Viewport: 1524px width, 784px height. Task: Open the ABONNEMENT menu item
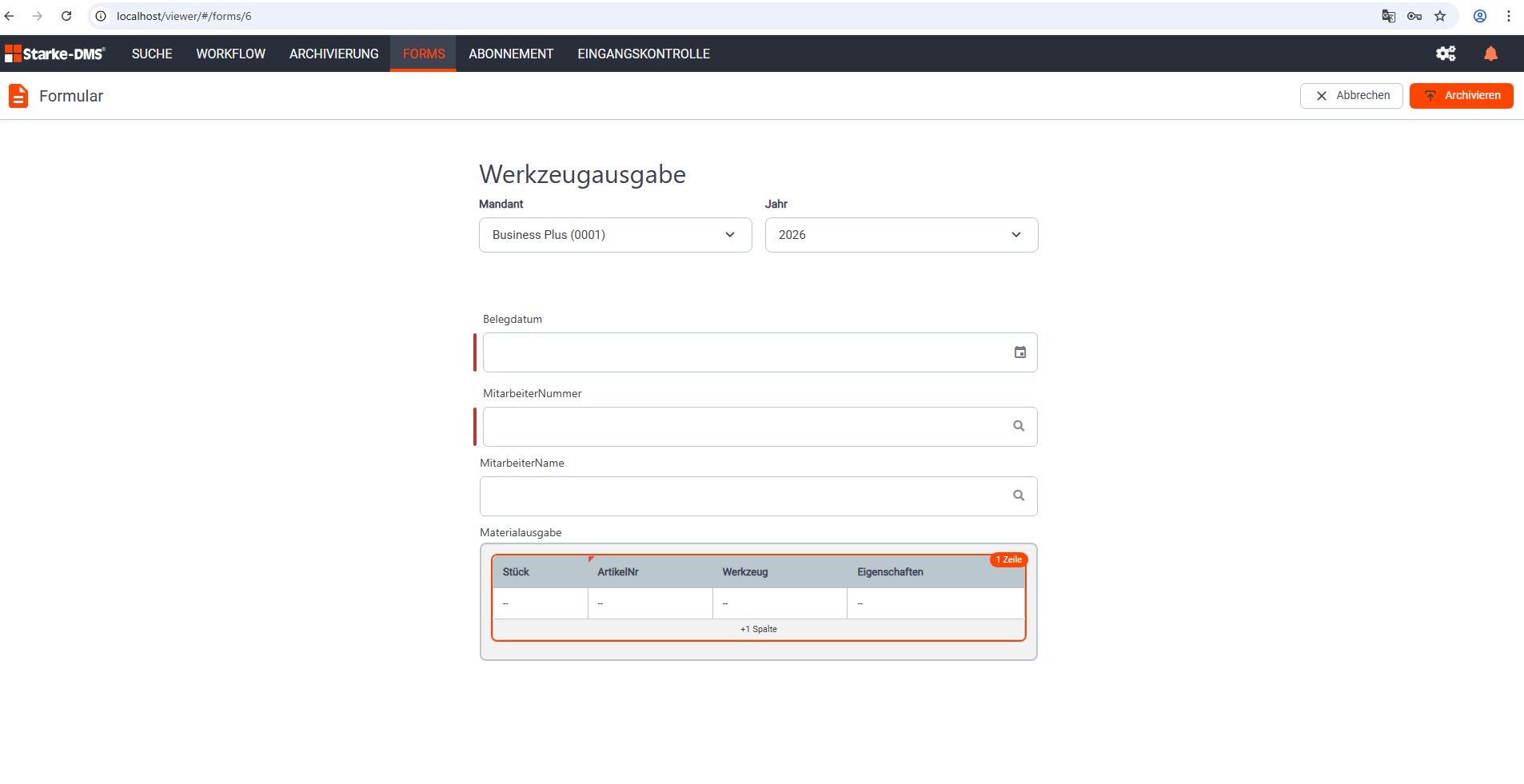pyautogui.click(x=511, y=54)
